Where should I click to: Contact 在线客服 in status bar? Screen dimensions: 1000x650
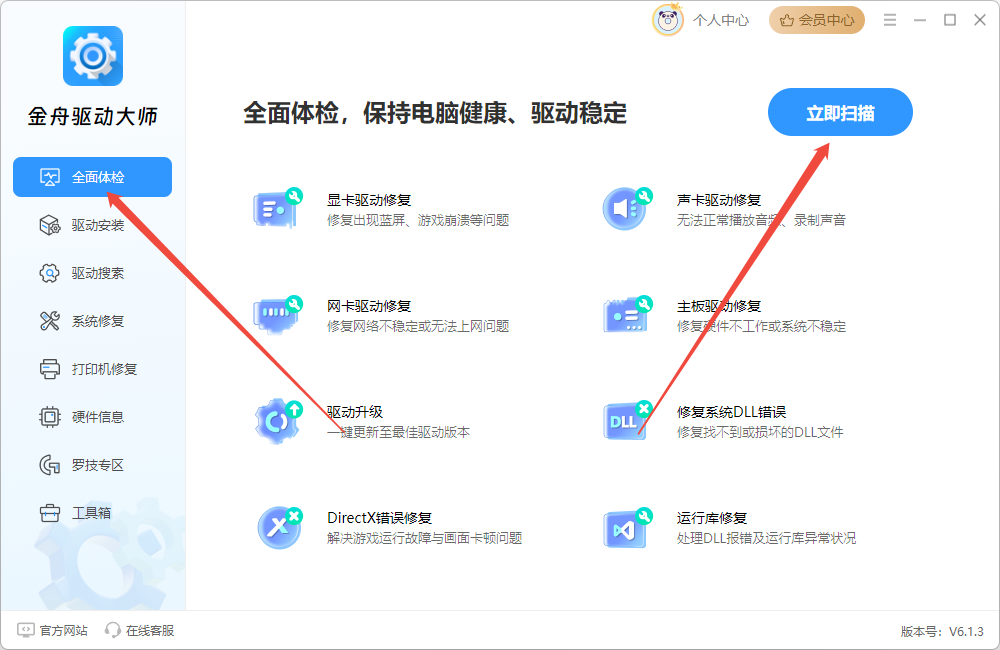pos(140,630)
